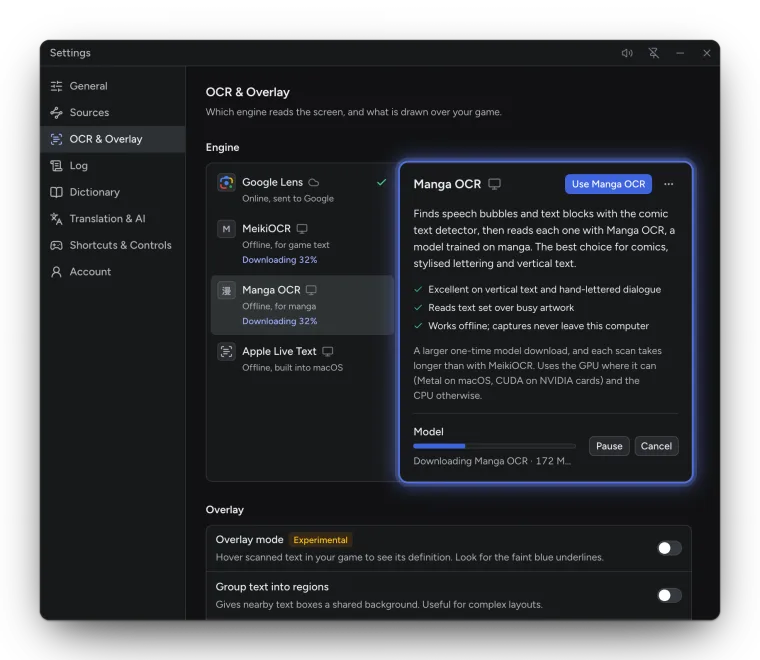Open the Log section
The width and height of the screenshot is (760, 660).
(112, 166)
